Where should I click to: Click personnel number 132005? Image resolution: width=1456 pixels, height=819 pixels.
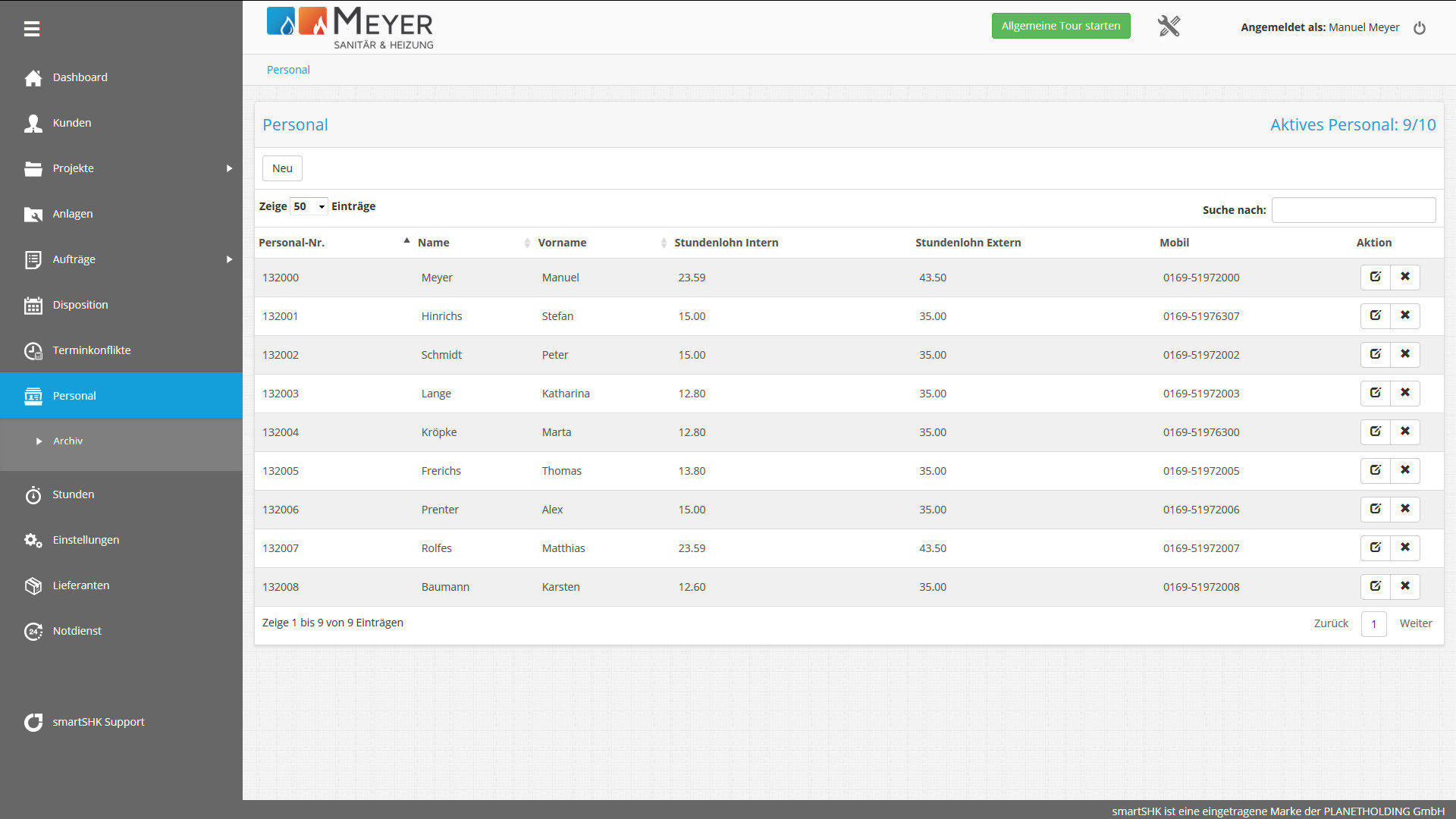(x=281, y=471)
